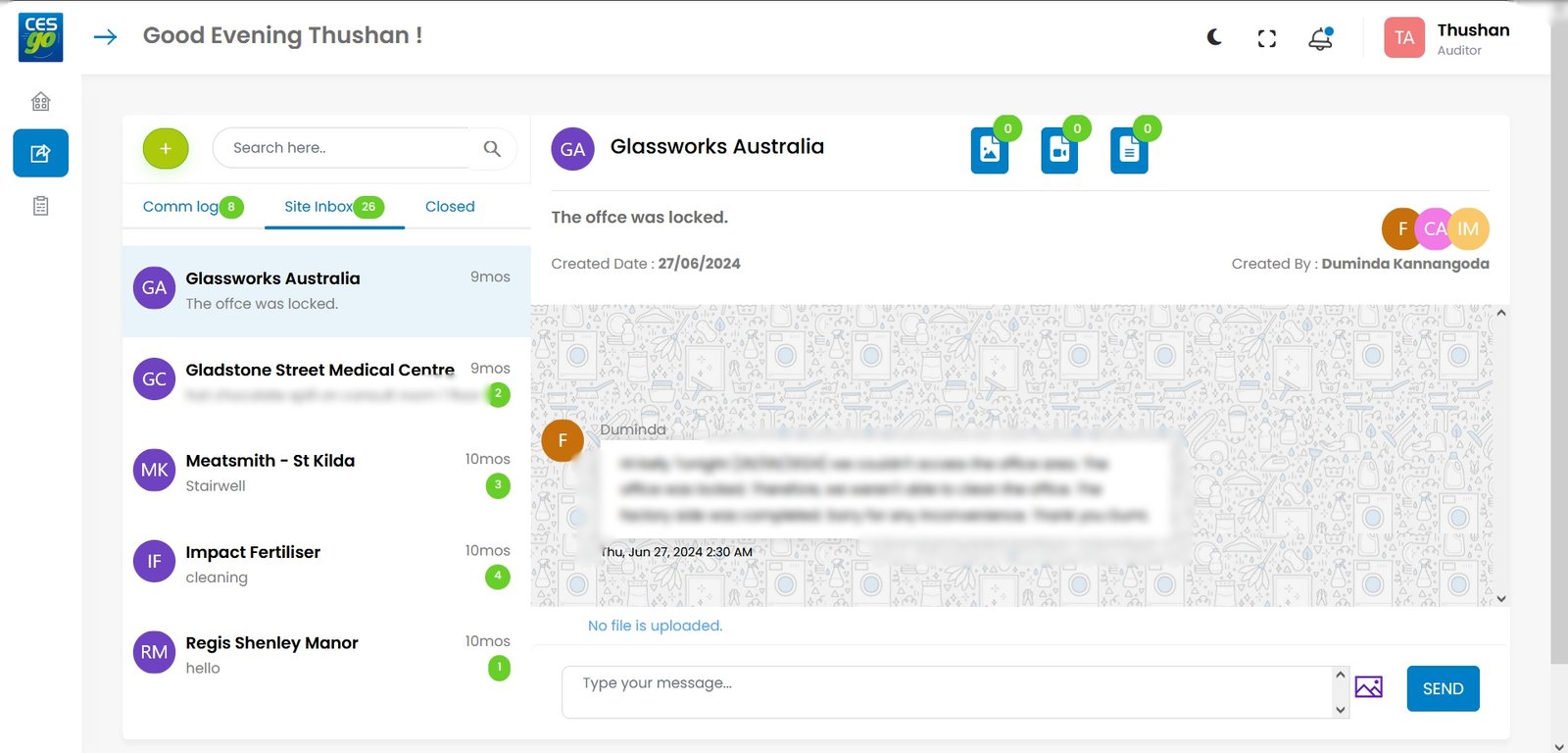1568x753 pixels.
Task: Open the Thushan user profile menu
Action: [x=1447, y=38]
